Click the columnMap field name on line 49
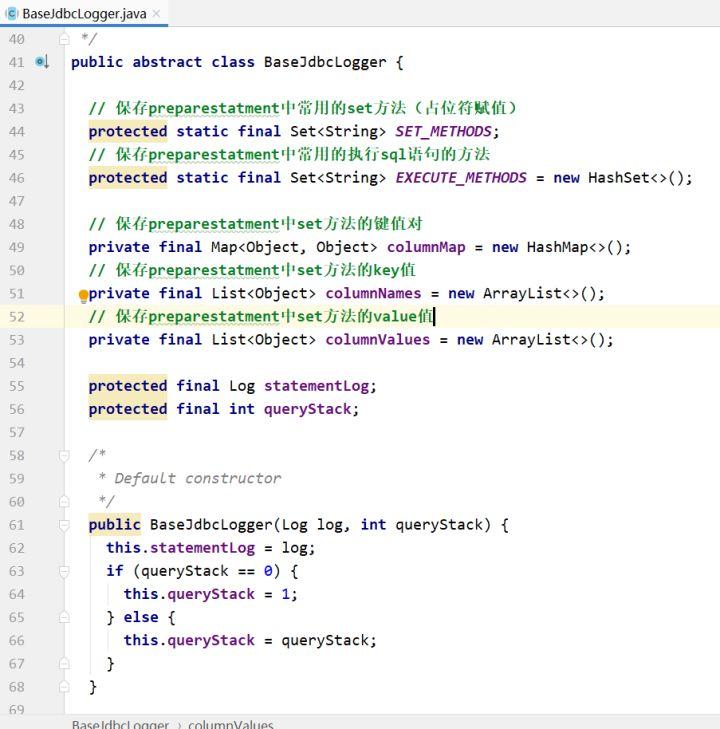 pos(427,247)
